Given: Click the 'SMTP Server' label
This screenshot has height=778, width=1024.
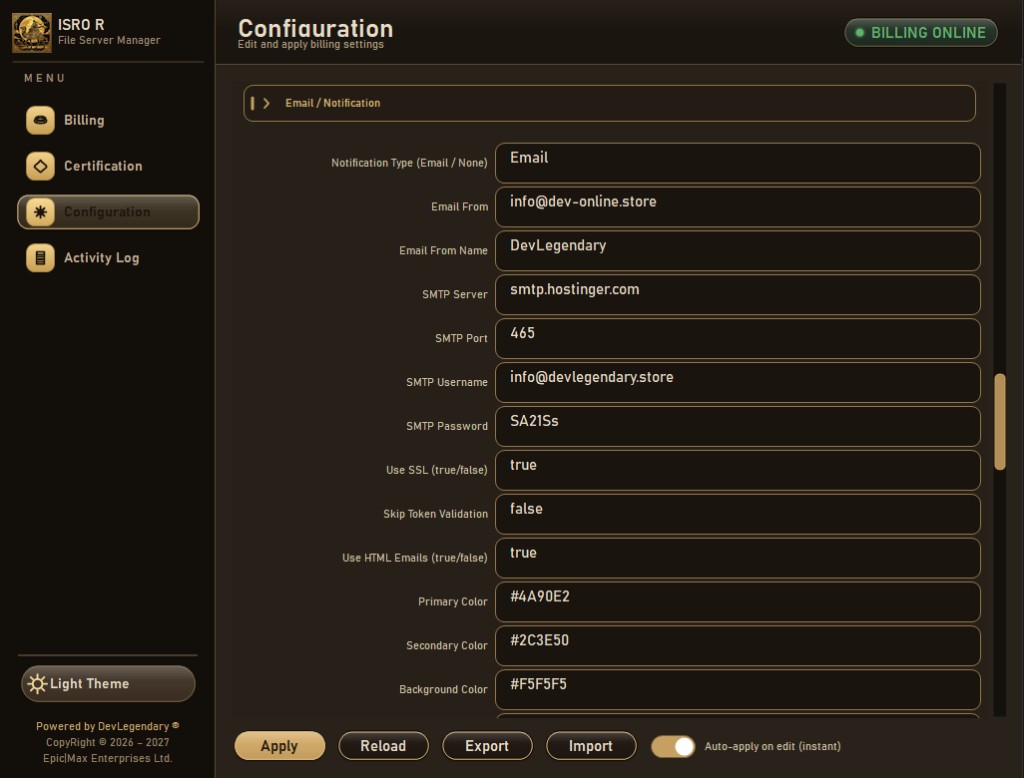Looking at the screenshot, I should point(455,295).
